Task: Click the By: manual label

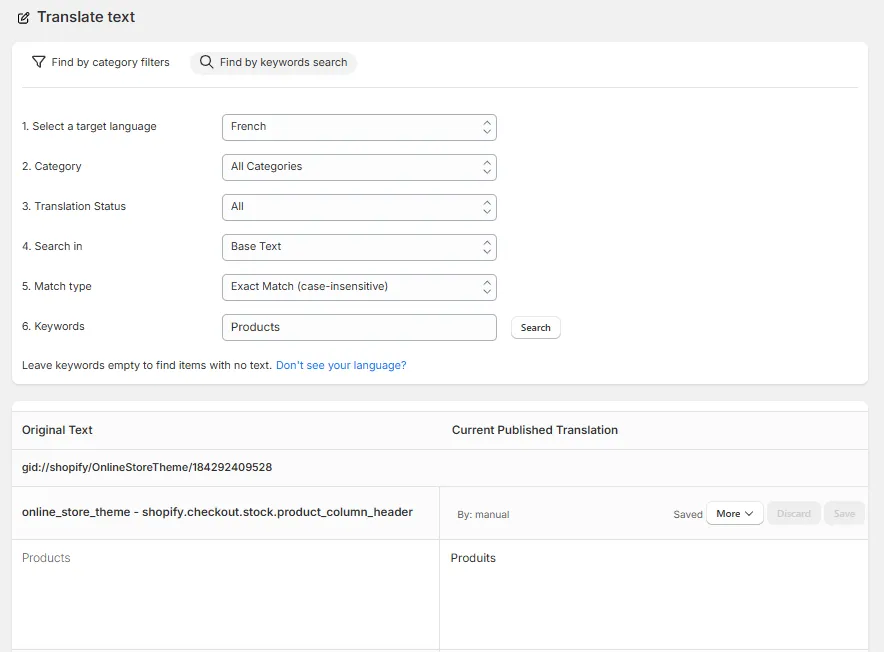Action: [483, 515]
